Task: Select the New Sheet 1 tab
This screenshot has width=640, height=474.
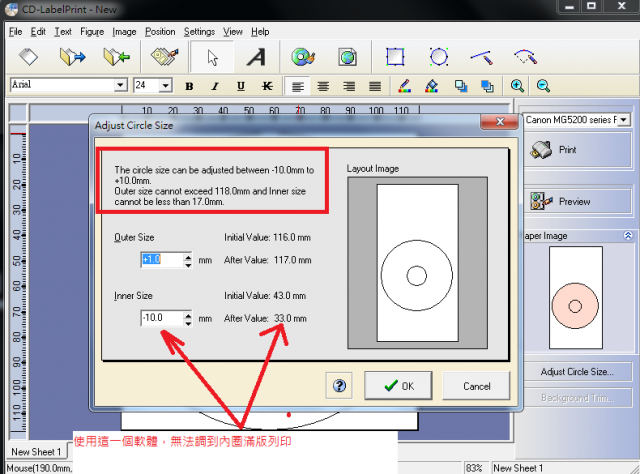Action: pos(36,452)
